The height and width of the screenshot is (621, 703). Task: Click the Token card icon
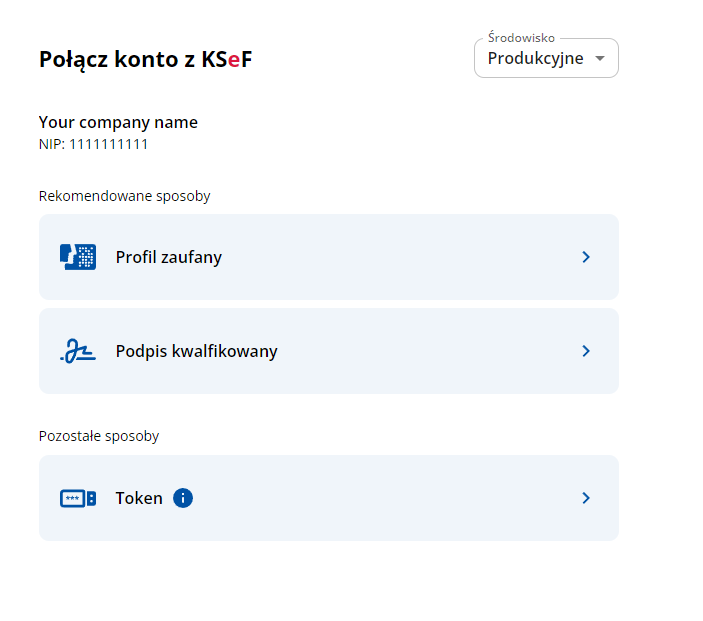coord(78,498)
